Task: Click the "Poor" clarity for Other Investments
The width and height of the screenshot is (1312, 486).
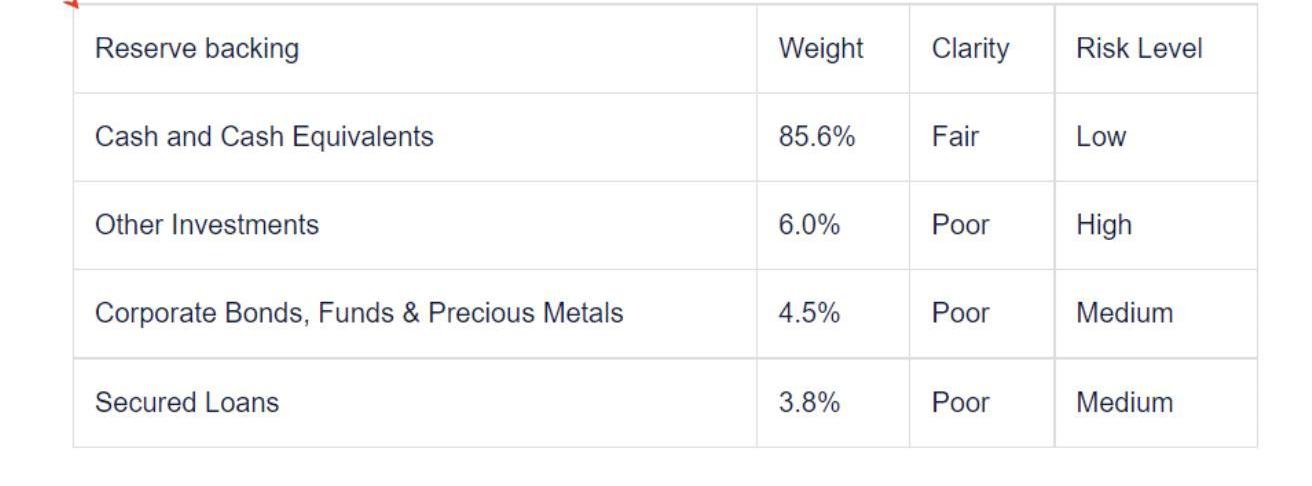Action: pos(960,226)
